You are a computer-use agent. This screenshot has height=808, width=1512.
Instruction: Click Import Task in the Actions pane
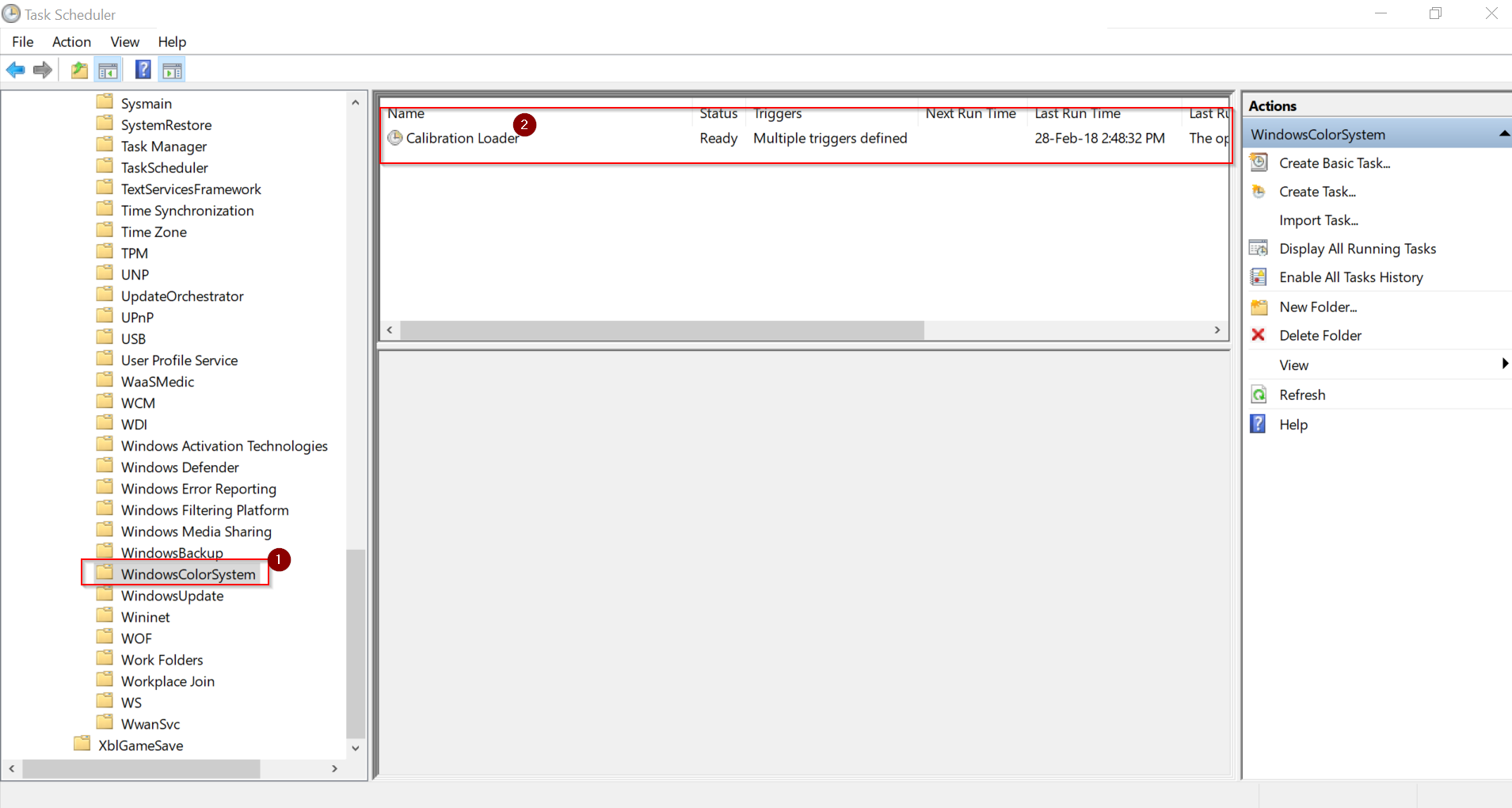(1318, 219)
